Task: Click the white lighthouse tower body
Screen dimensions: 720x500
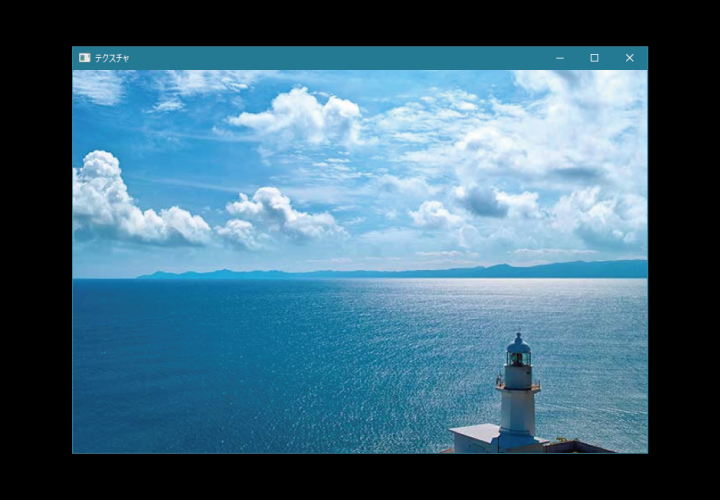Action: (518, 410)
